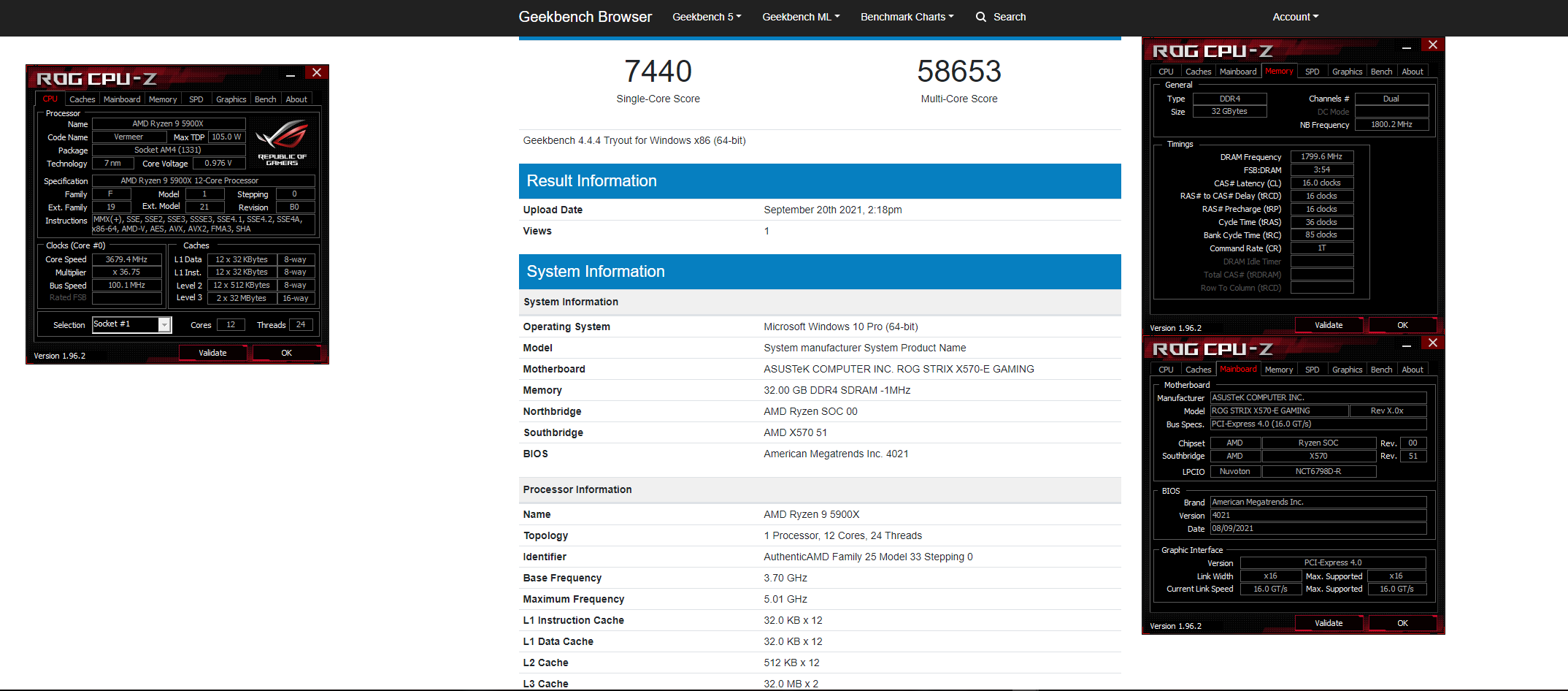Click Memory tab in bottom-right CPU-Z window
Image resolution: width=1568 pixels, height=691 pixels.
[x=1279, y=370]
